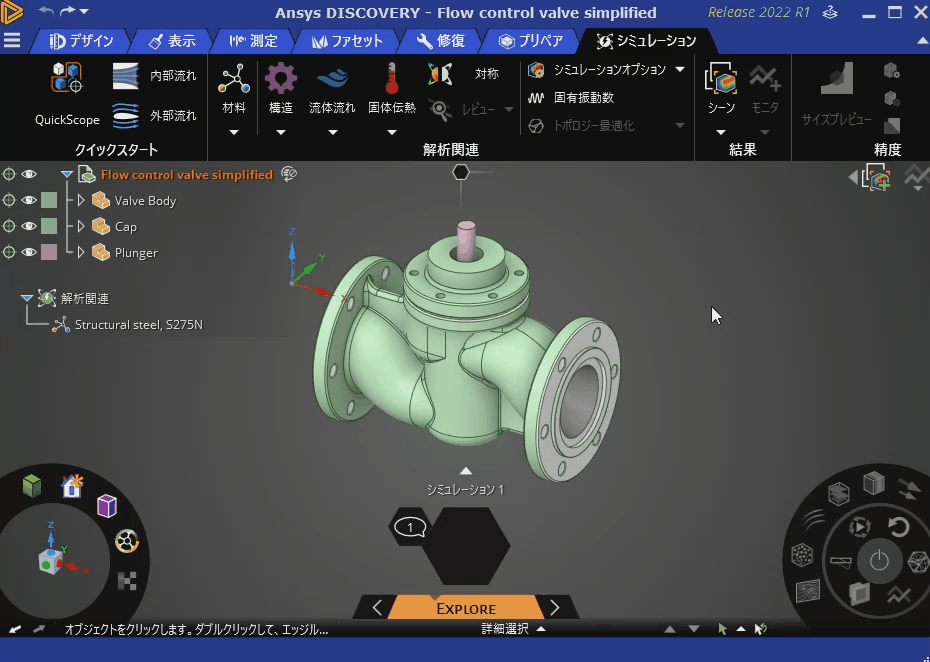Toggle visibility eye of Plunger
Viewport: 930px width, 662px height.
point(28,252)
